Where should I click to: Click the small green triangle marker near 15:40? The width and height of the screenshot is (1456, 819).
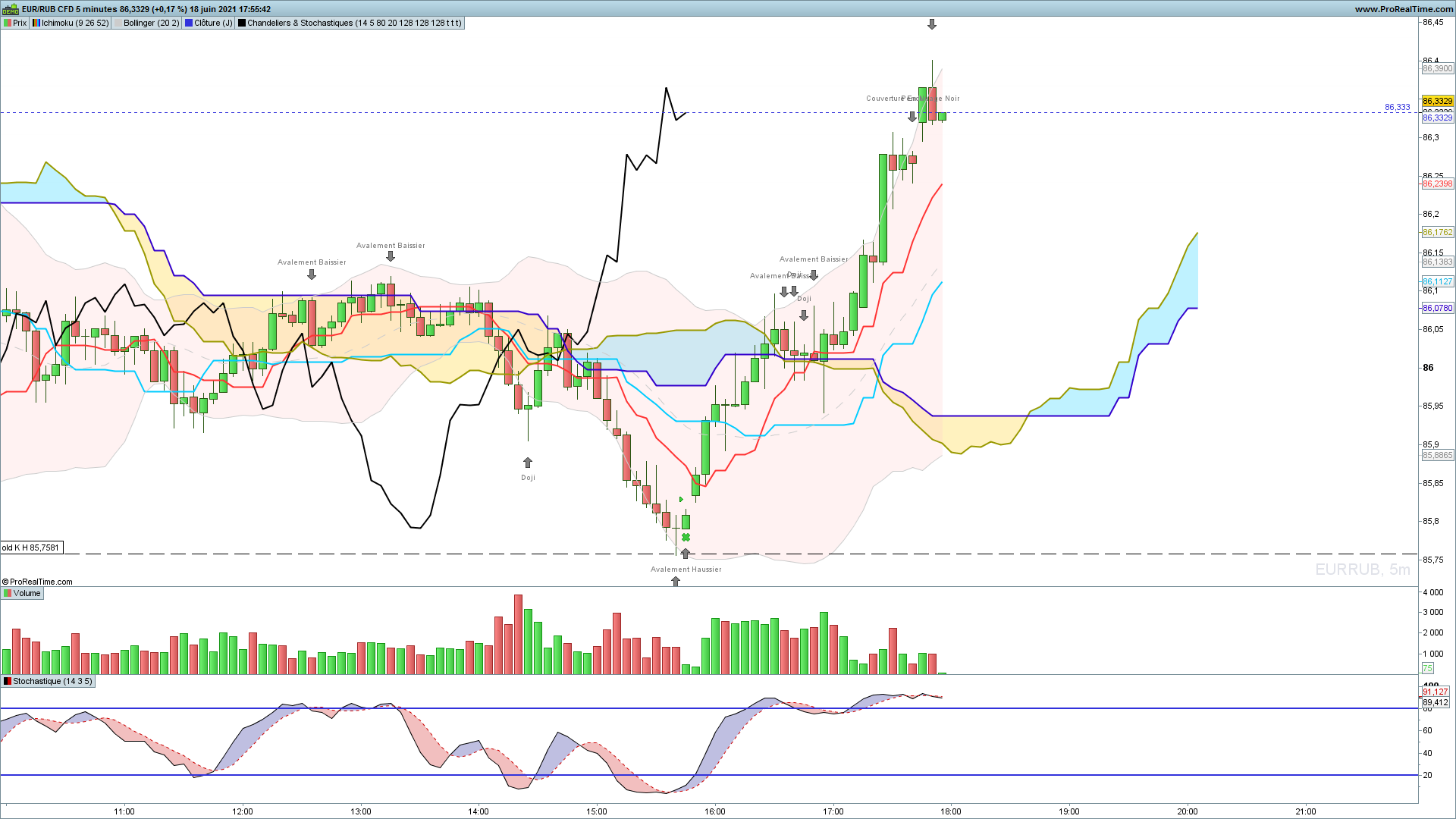tap(682, 499)
